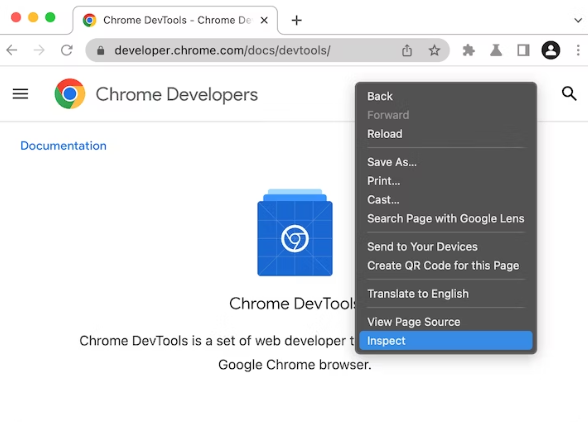Choose Reload in context menu
The height and width of the screenshot is (422, 588).
(446, 134)
